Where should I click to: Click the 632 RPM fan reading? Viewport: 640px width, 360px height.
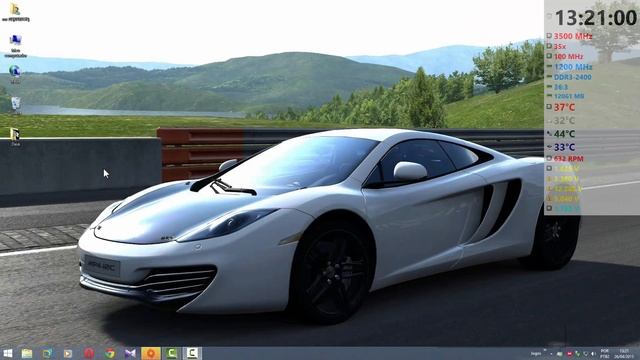pos(569,158)
